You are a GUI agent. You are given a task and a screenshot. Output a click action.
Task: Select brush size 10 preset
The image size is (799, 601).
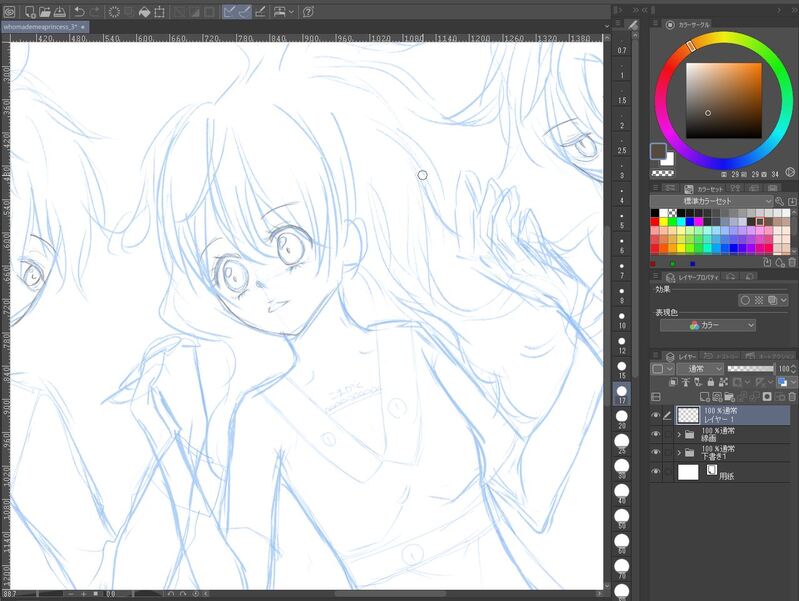(622, 321)
